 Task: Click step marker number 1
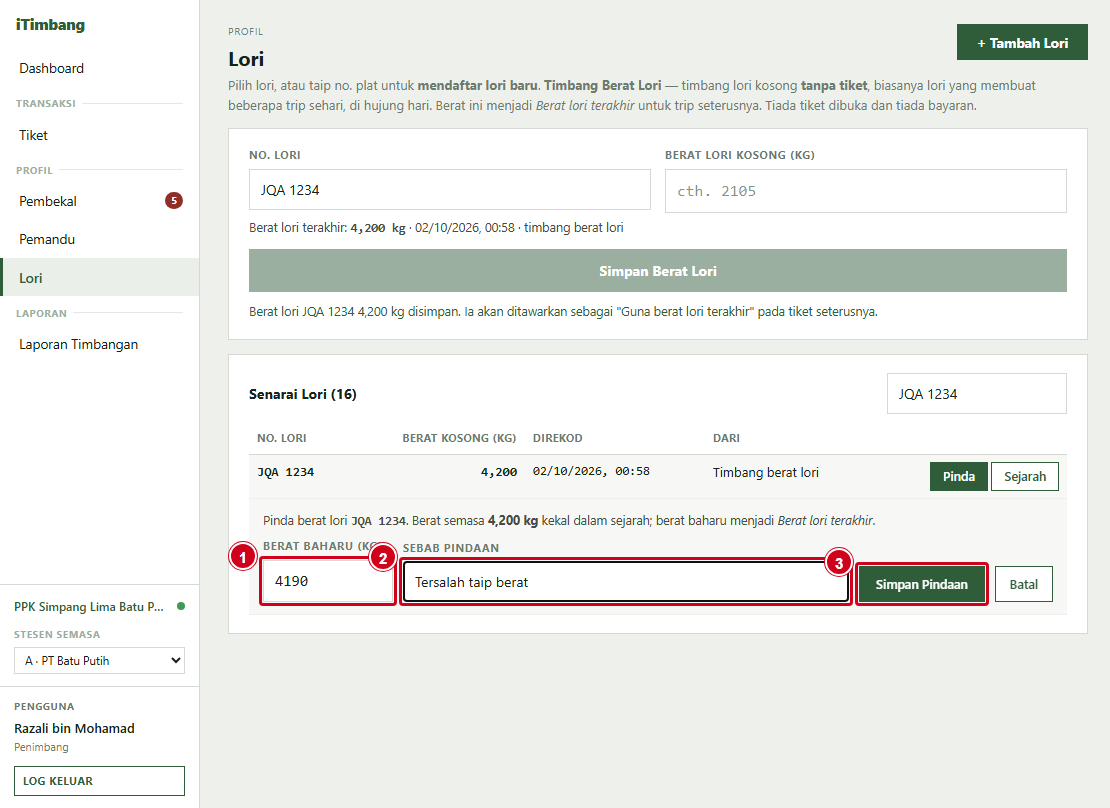pos(243,557)
